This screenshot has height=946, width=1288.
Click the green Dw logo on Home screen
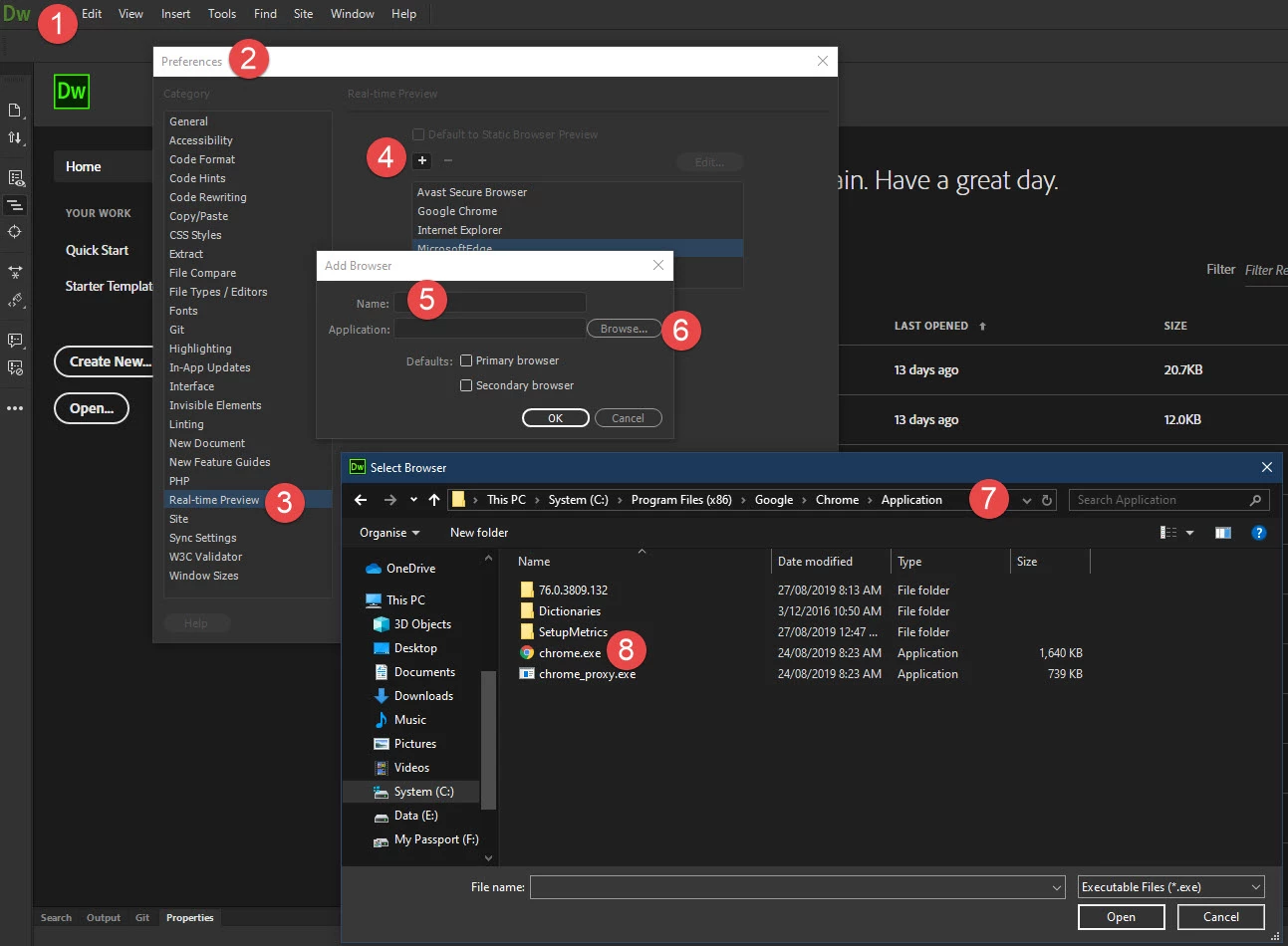(72, 92)
